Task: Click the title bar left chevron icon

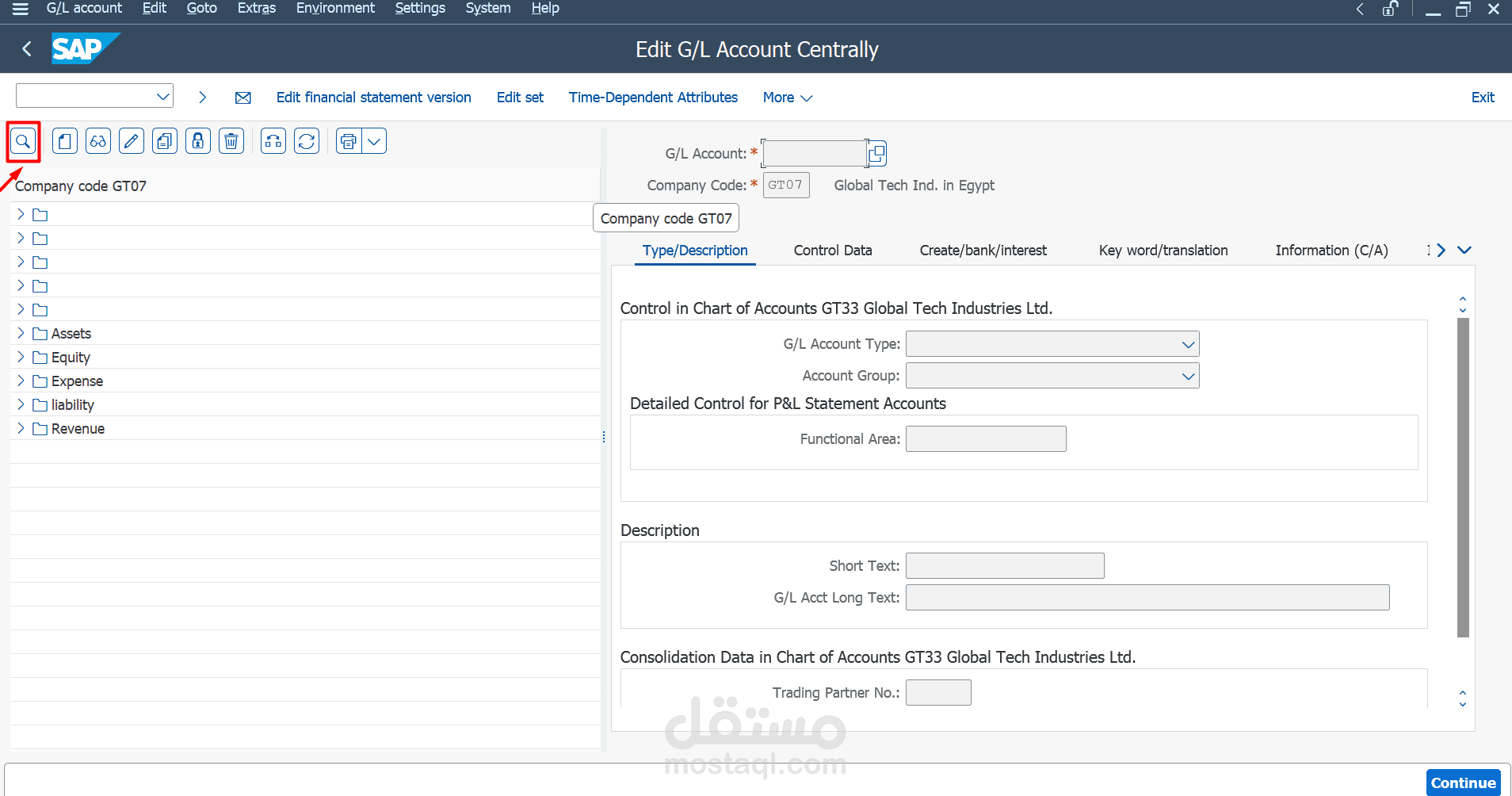Action: 1360,9
